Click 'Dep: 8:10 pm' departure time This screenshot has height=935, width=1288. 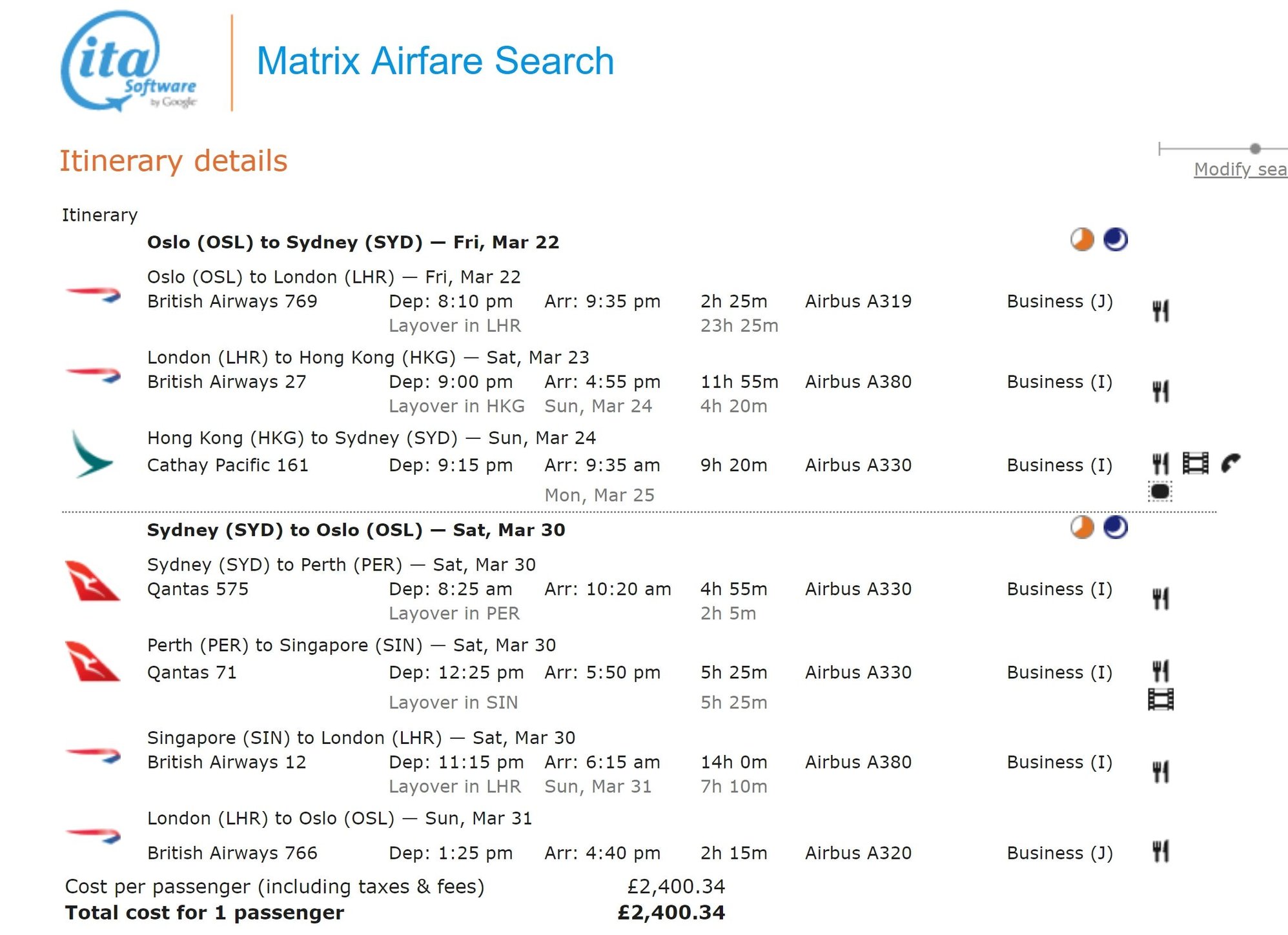(x=451, y=301)
